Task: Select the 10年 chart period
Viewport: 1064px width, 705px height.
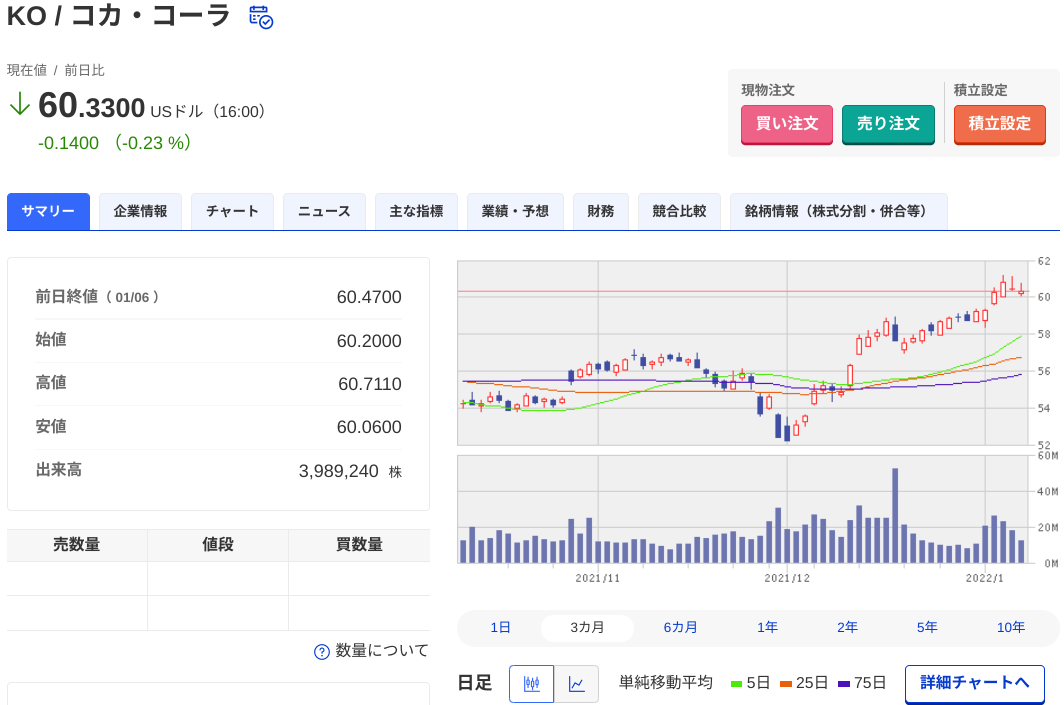Action: pyautogui.click(x=1010, y=628)
